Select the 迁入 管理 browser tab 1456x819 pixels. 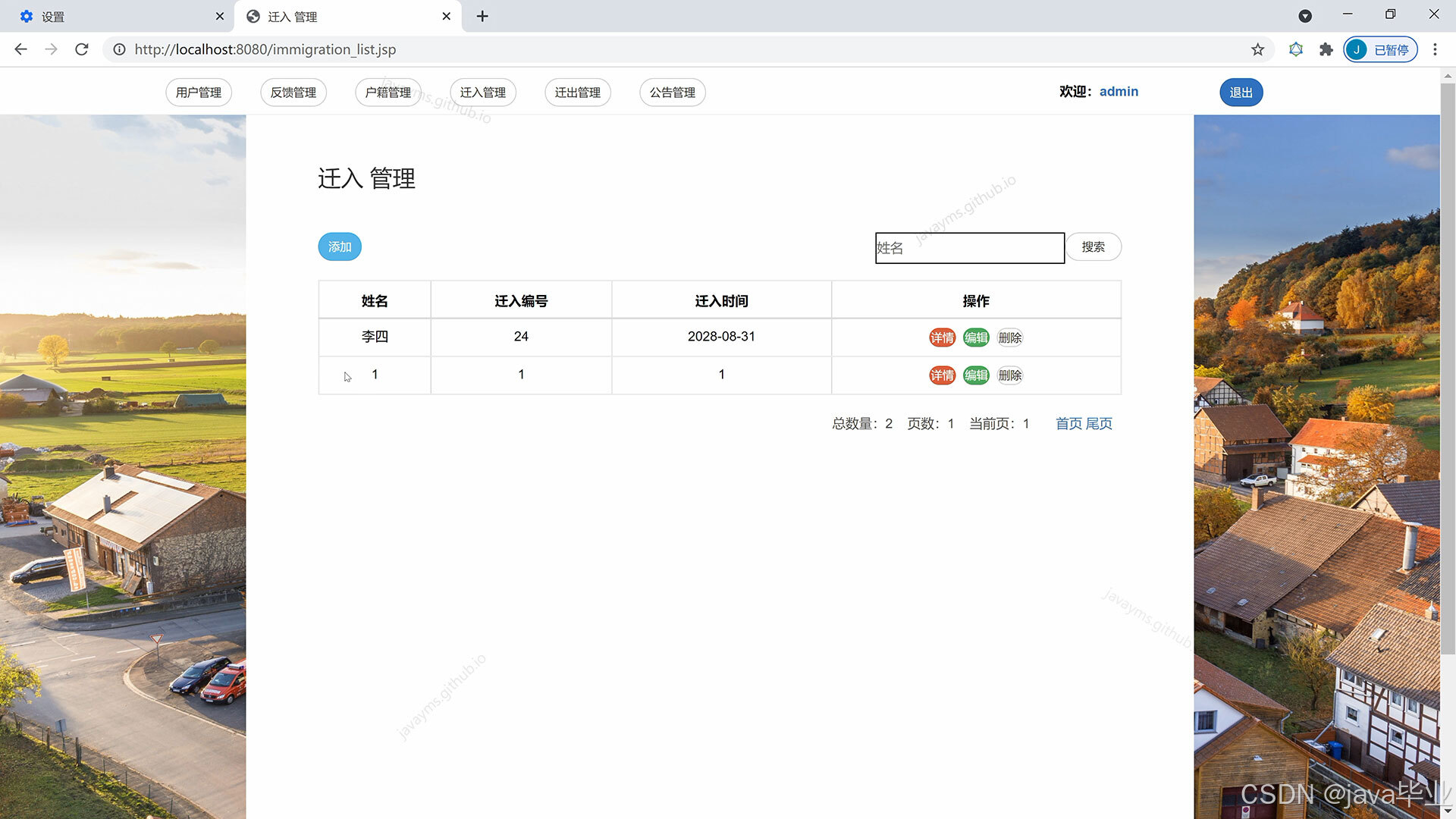(x=347, y=16)
